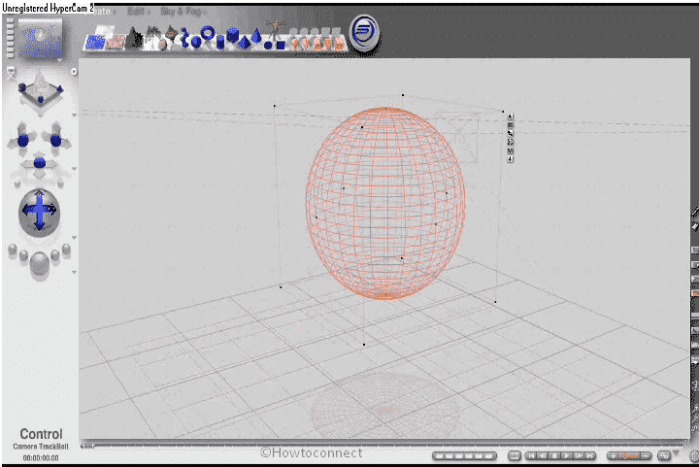This screenshot has width=699, height=467.
Task: Create the Leo picture figure object
Action: (275, 29)
